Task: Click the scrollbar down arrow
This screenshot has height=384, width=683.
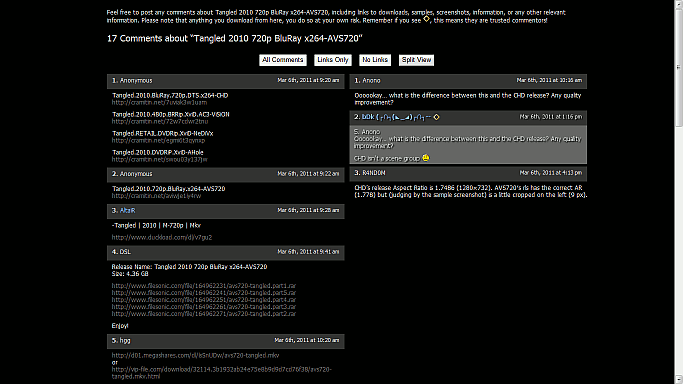Action: (679, 380)
